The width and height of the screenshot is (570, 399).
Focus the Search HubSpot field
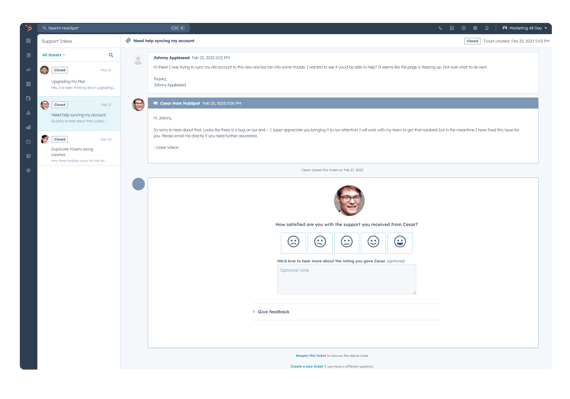point(113,28)
